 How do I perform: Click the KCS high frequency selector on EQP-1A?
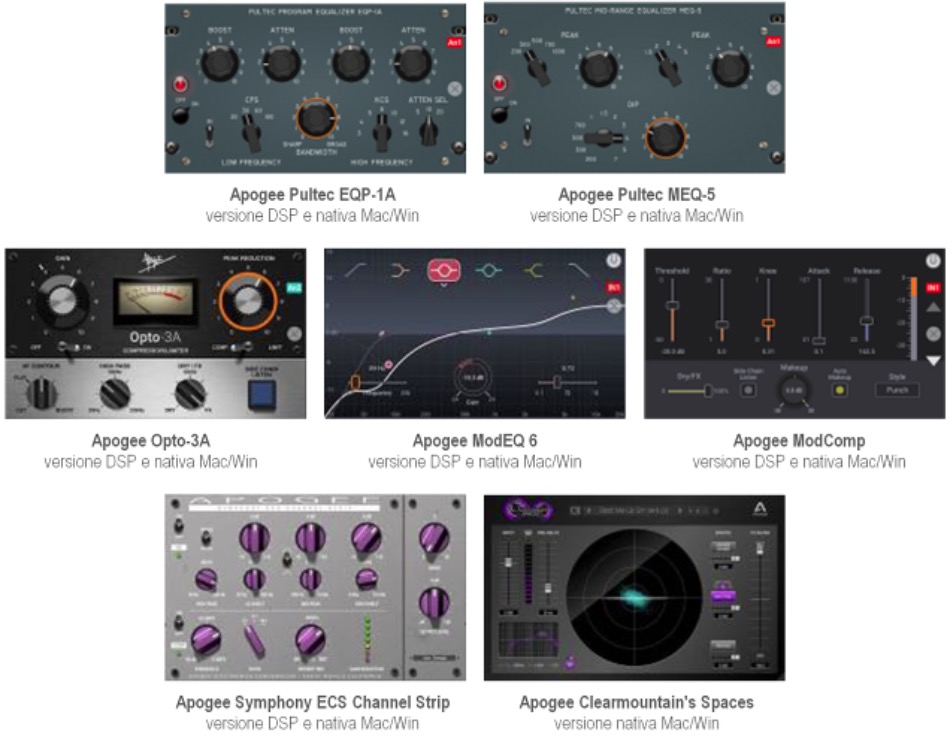pyautogui.click(x=381, y=133)
